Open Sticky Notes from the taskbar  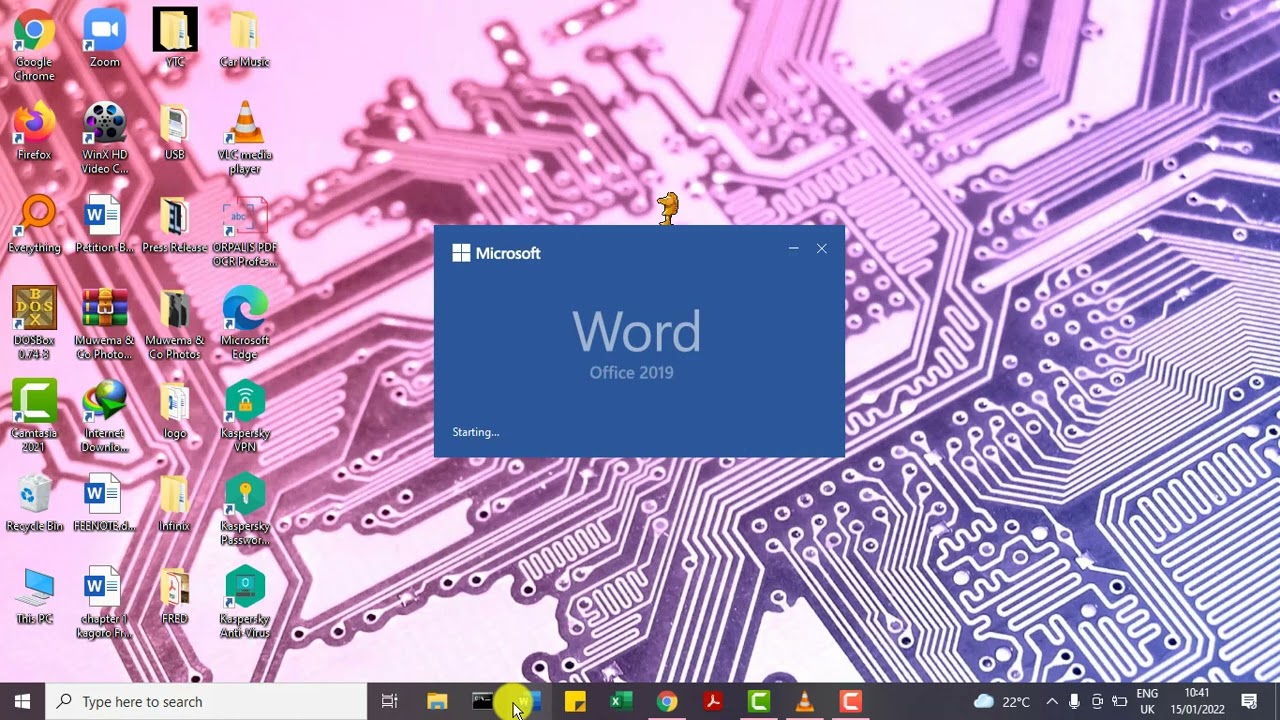click(575, 701)
